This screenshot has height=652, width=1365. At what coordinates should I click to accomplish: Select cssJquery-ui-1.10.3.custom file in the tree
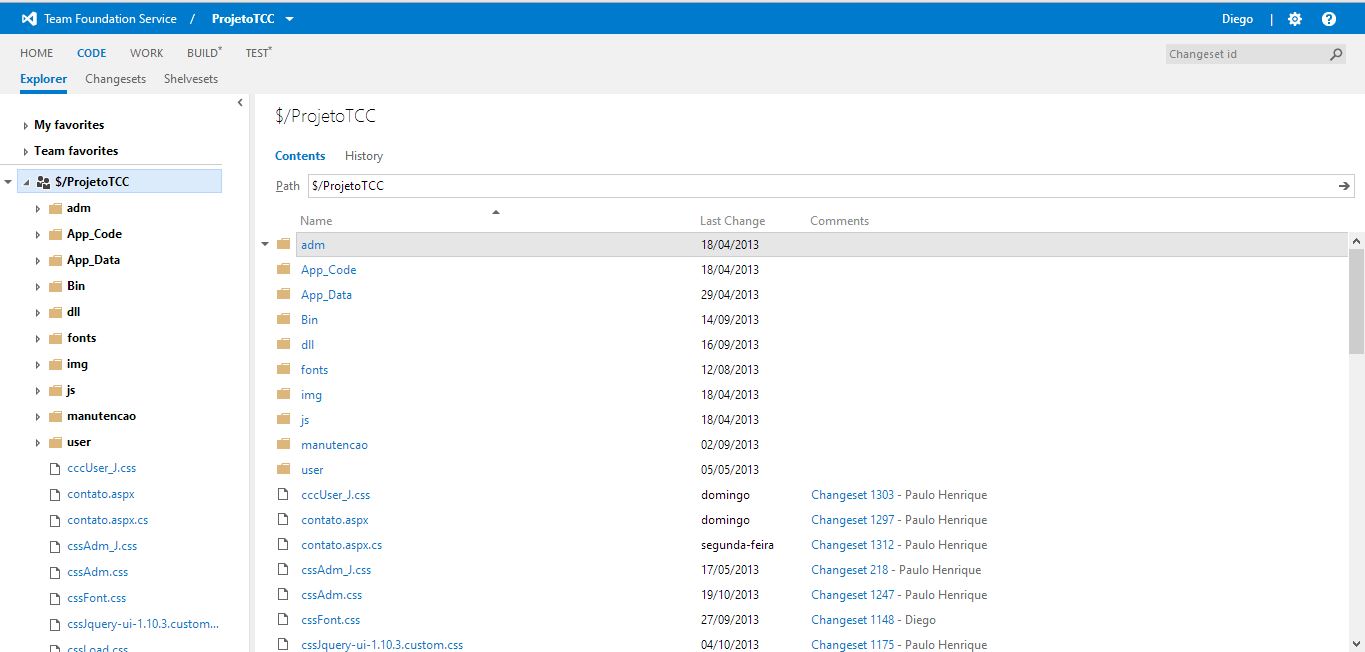[x=143, y=624]
